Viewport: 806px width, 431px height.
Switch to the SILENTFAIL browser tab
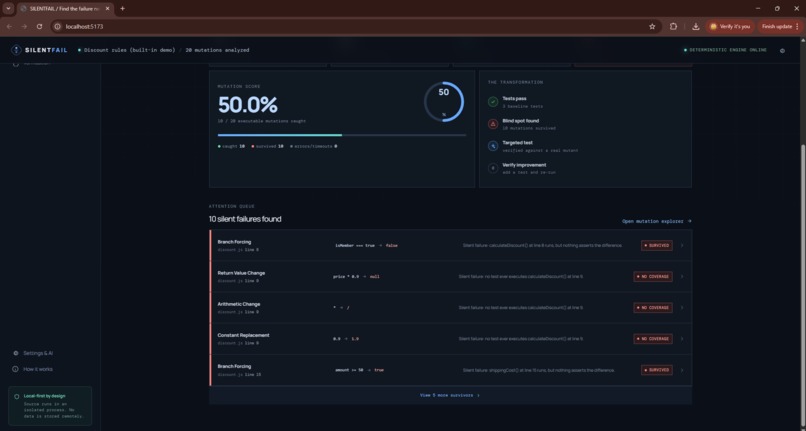[64, 9]
